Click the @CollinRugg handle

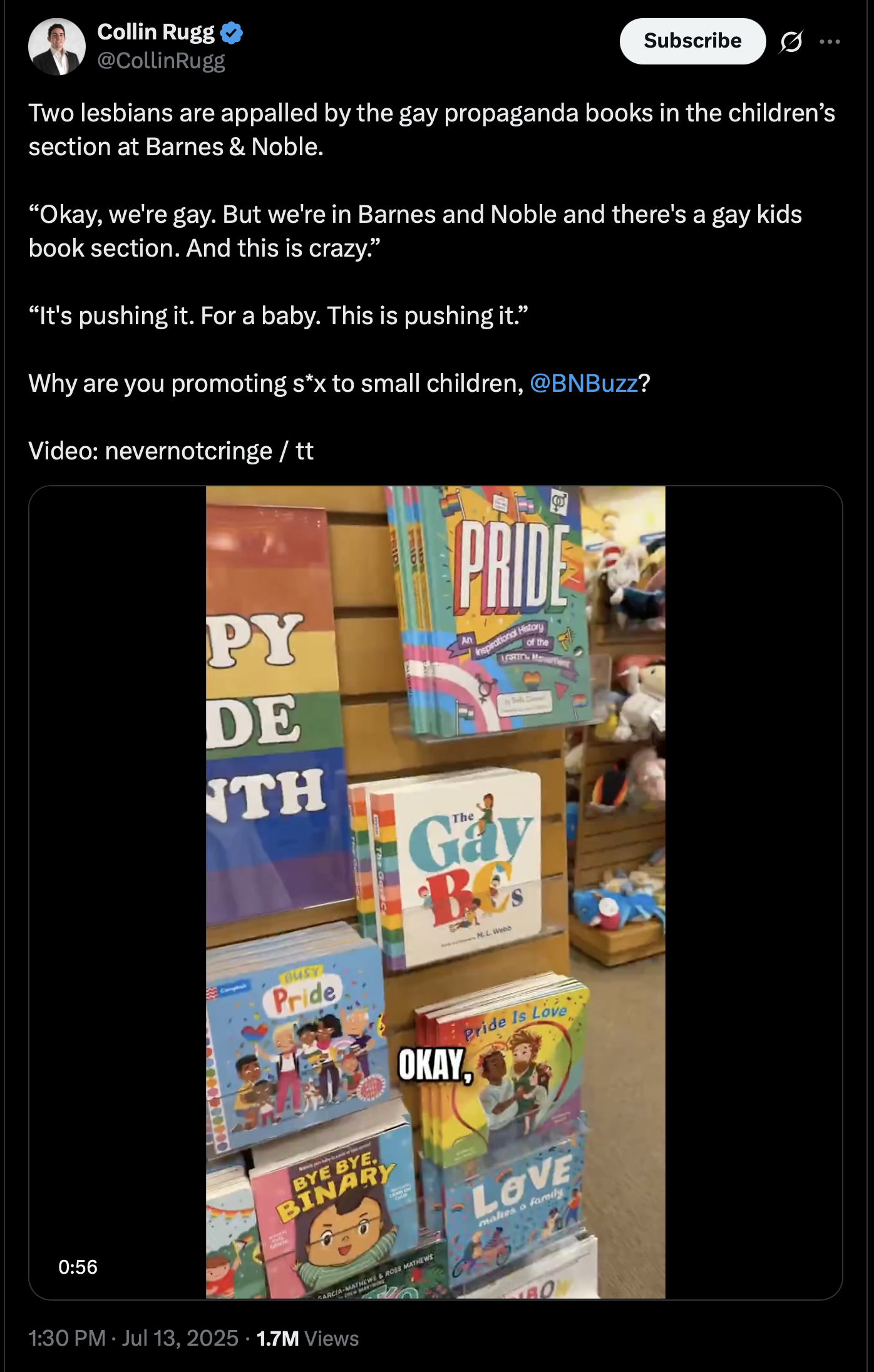pos(161,61)
